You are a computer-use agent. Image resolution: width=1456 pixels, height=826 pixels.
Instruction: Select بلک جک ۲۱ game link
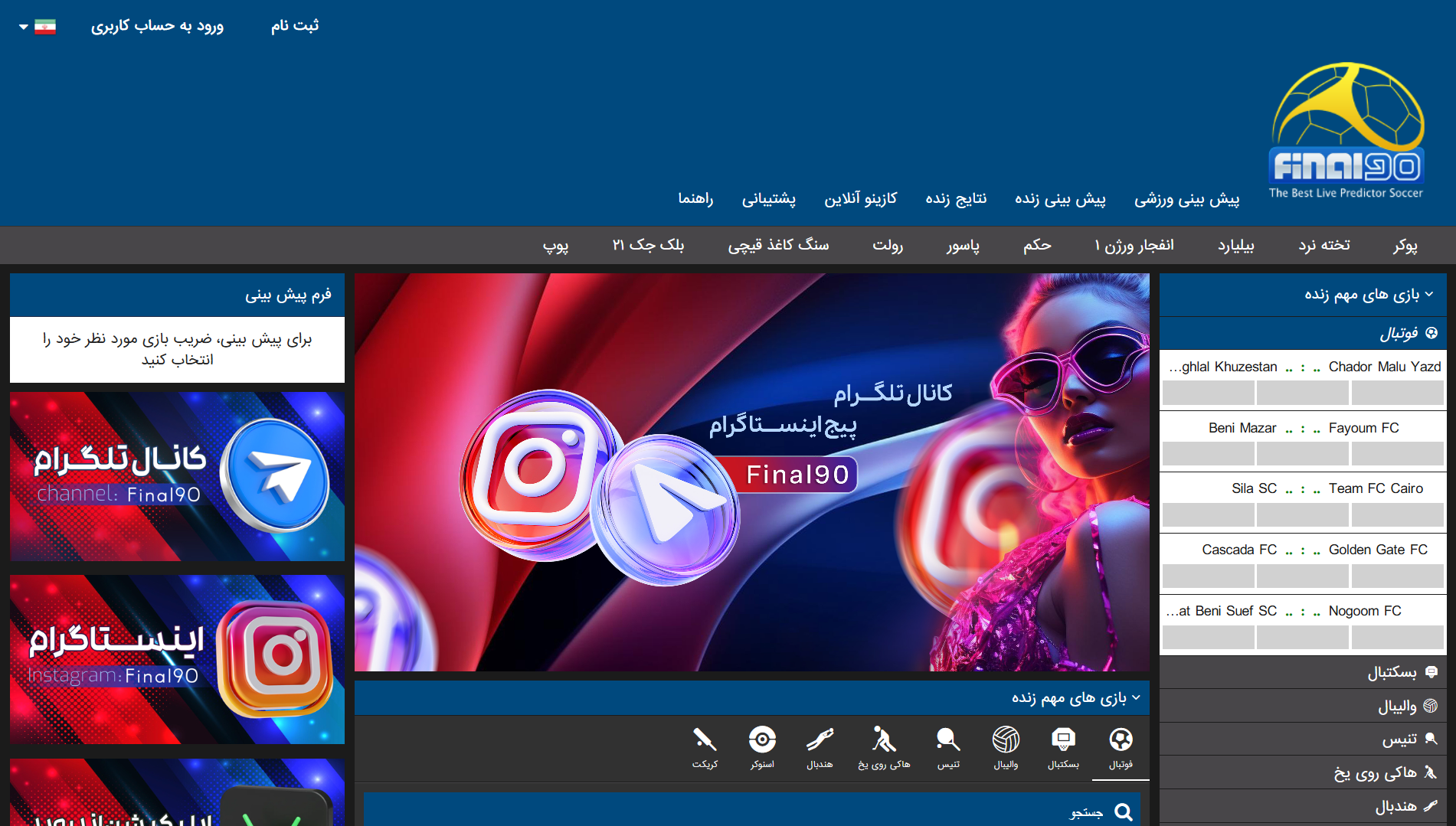[648, 245]
